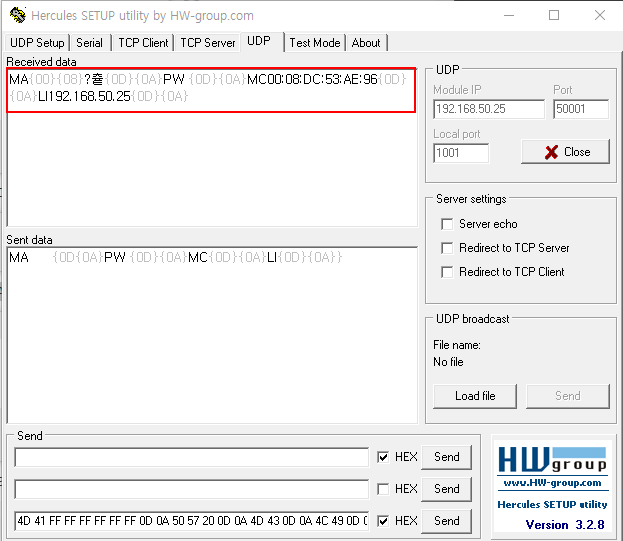
Task: Enable the Server echo checkbox
Action: 447,224
